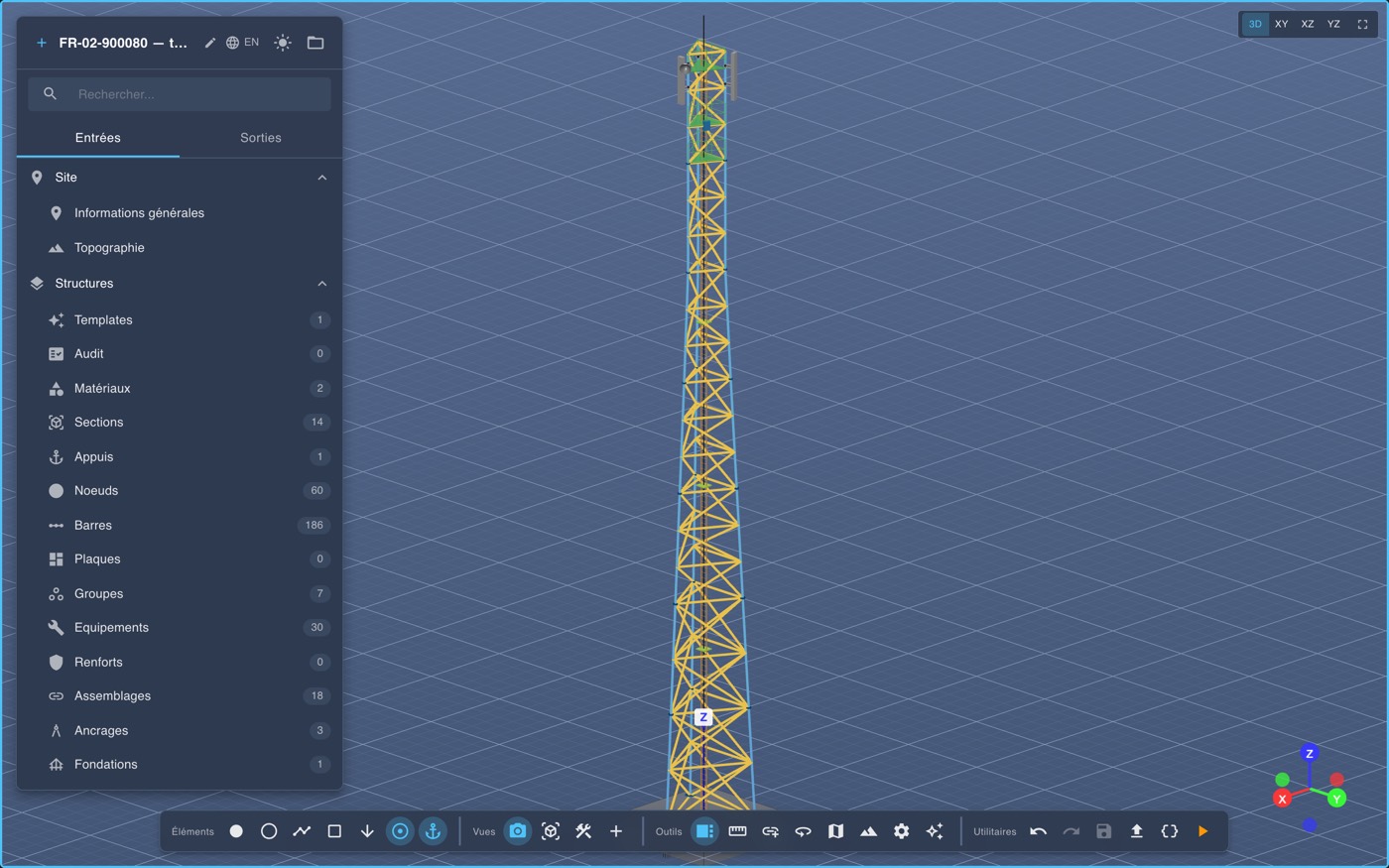1389x868 pixels.
Task: Click the undo arrow
Action: [1038, 831]
